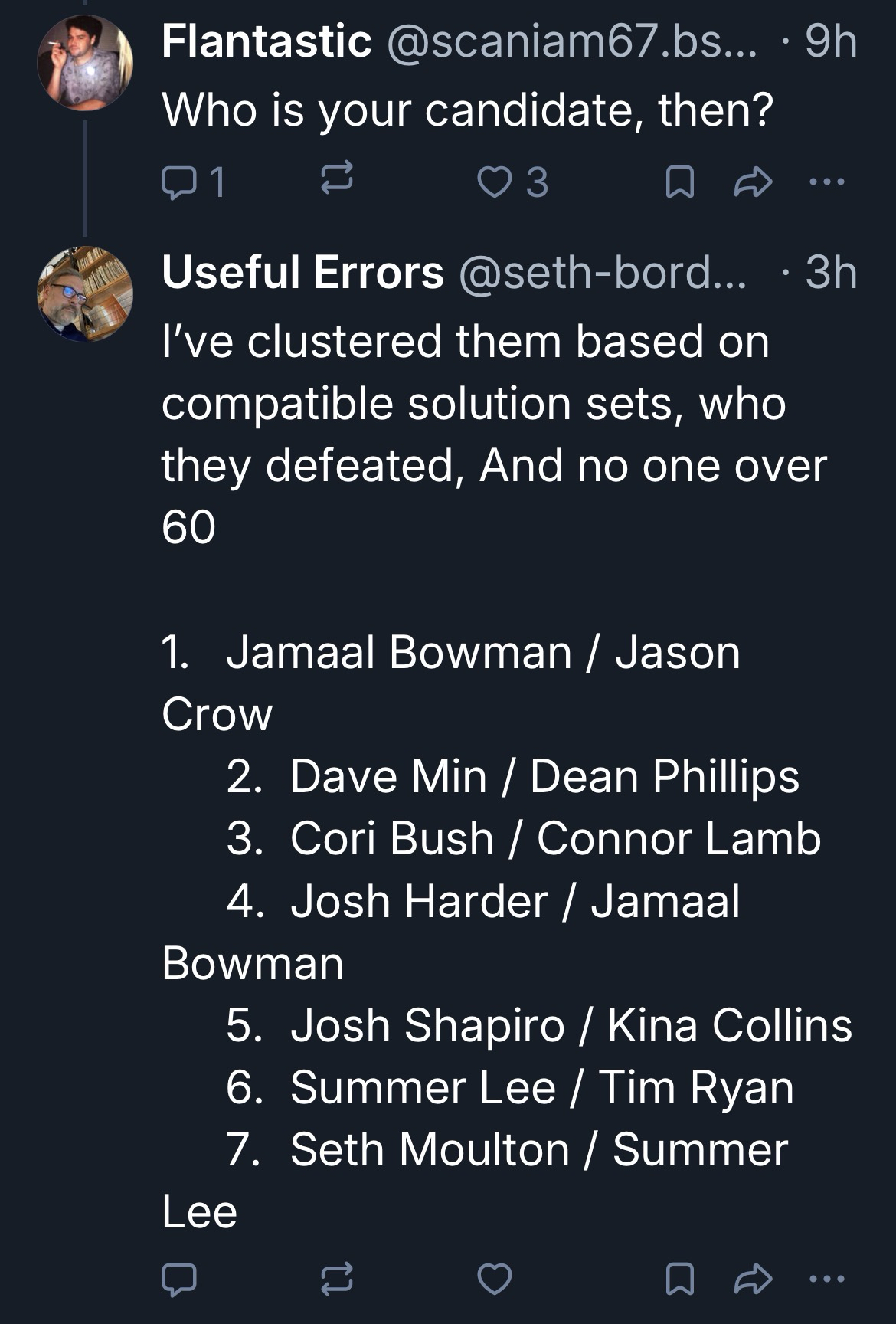Like Useful Errors' post
Viewport: 896px width, 1324px height.
click(x=494, y=1279)
